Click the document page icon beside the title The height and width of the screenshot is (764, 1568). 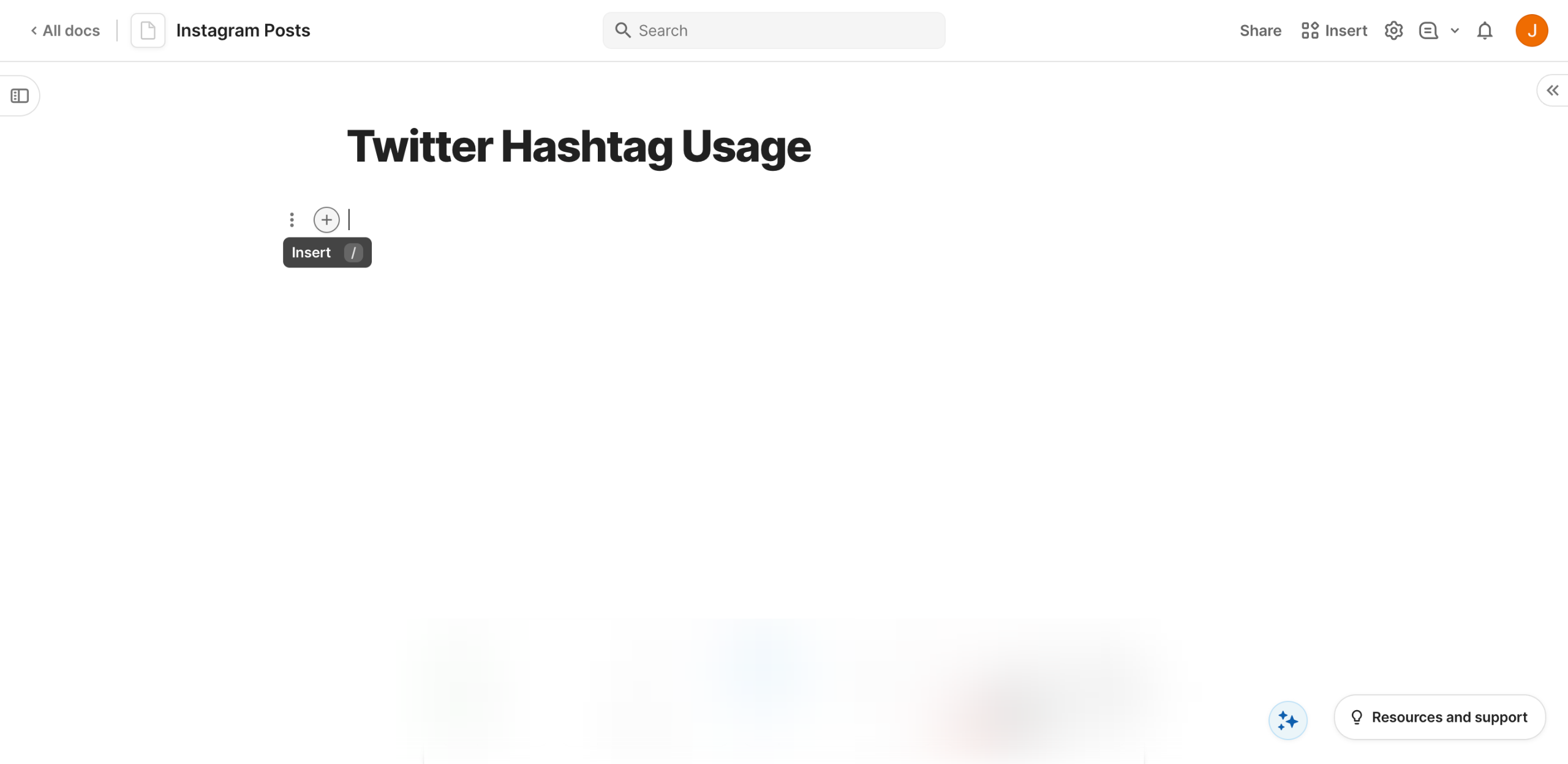click(148, 31)
